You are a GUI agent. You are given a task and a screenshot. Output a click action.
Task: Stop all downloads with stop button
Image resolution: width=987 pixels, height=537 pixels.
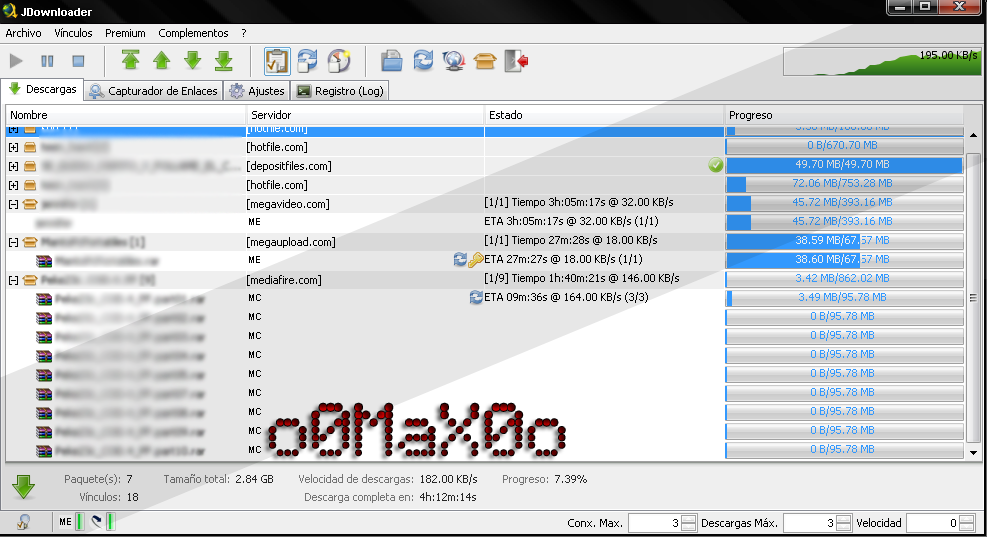coord(78,61)
